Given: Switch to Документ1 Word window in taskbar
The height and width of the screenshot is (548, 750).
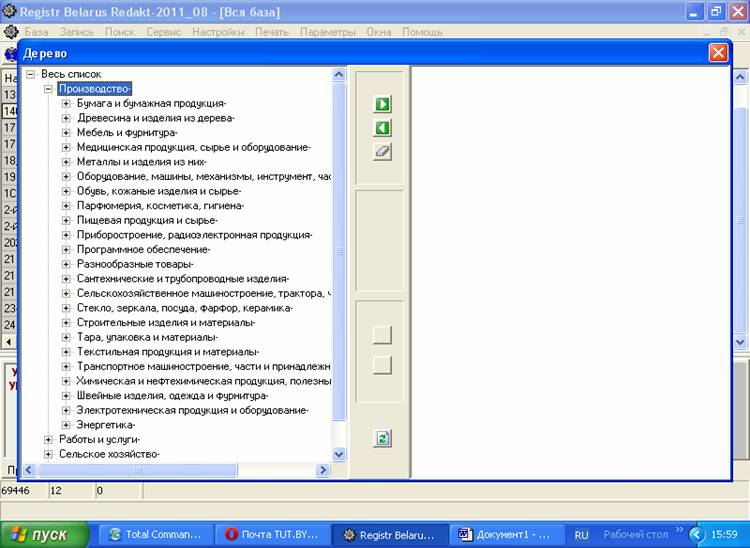Looking at the screenshot, I should click(x=505, y=534).
